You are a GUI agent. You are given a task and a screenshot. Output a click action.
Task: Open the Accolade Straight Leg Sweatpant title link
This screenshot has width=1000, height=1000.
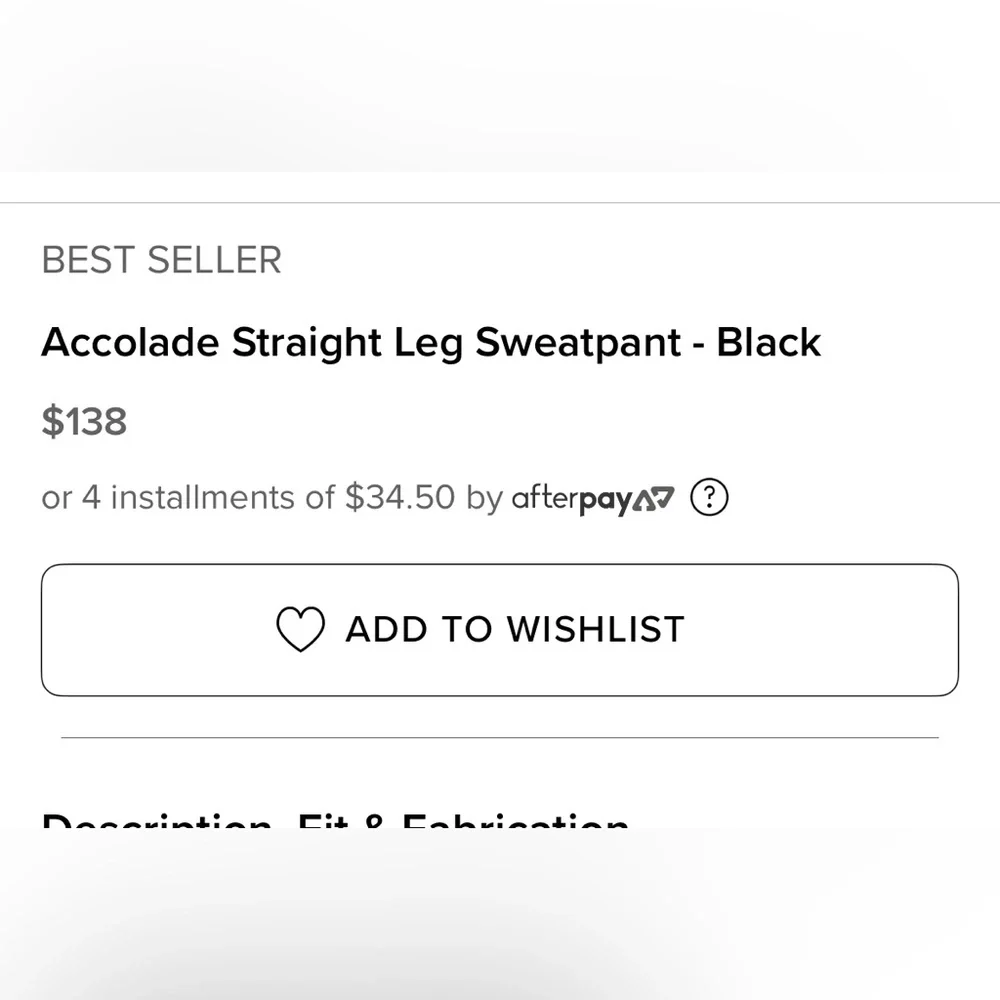430,342
